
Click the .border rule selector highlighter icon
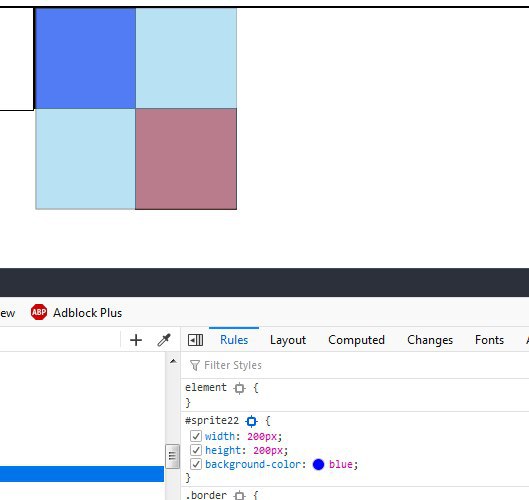pyautogui.click(x=240, y=495)
